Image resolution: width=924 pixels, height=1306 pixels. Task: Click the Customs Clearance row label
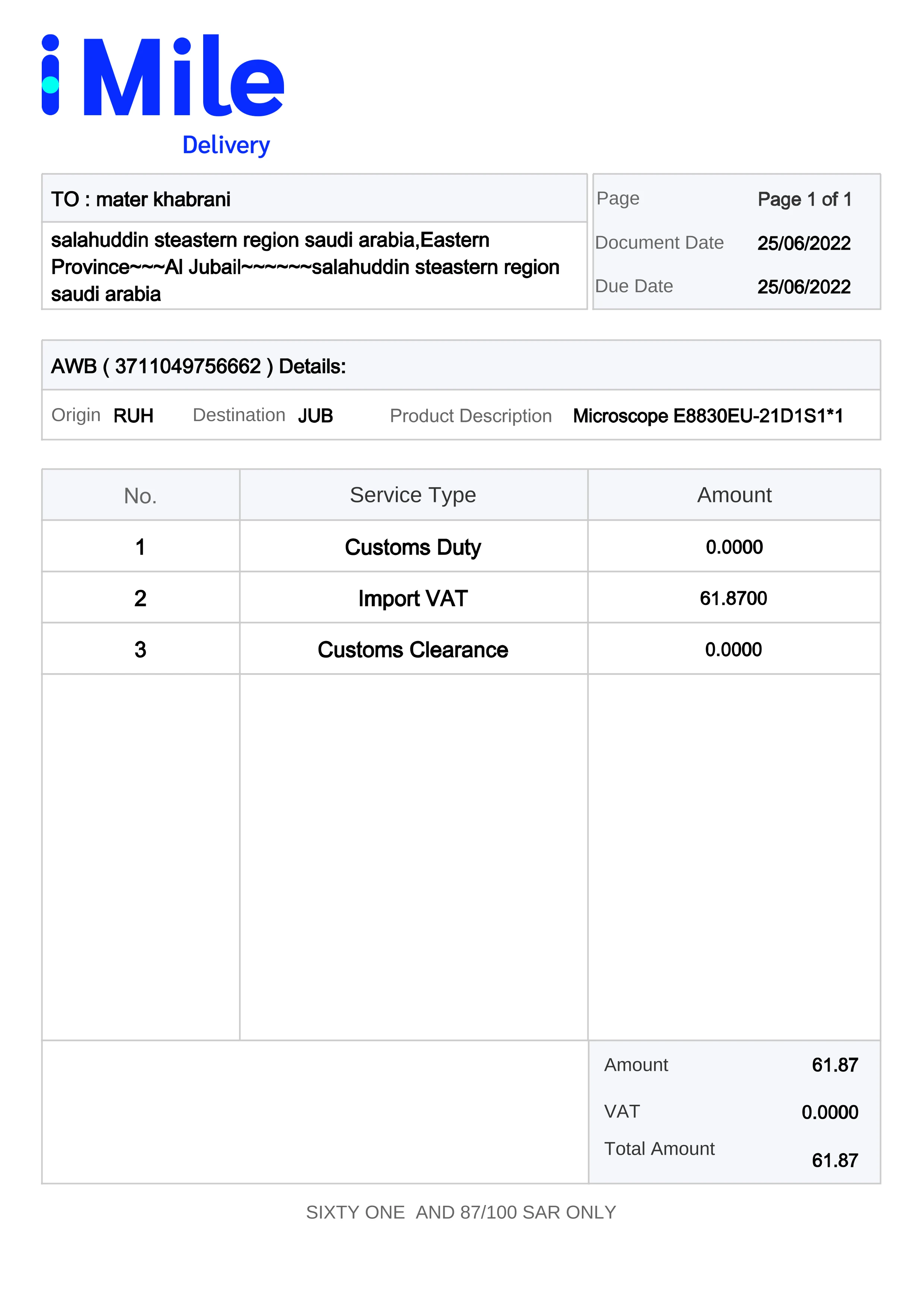(413, 650)
